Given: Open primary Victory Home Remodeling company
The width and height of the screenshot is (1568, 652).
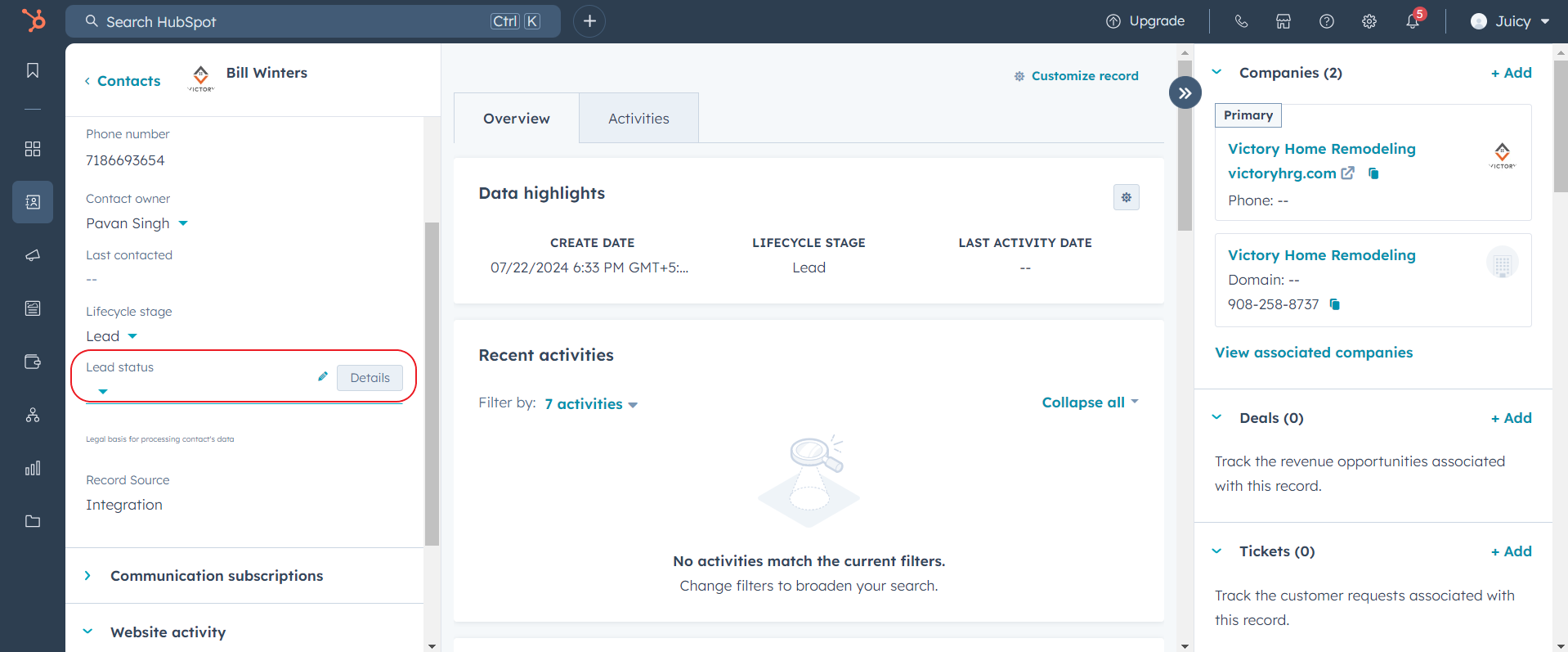Looking at the screenshot, I should coord(1321,149).
